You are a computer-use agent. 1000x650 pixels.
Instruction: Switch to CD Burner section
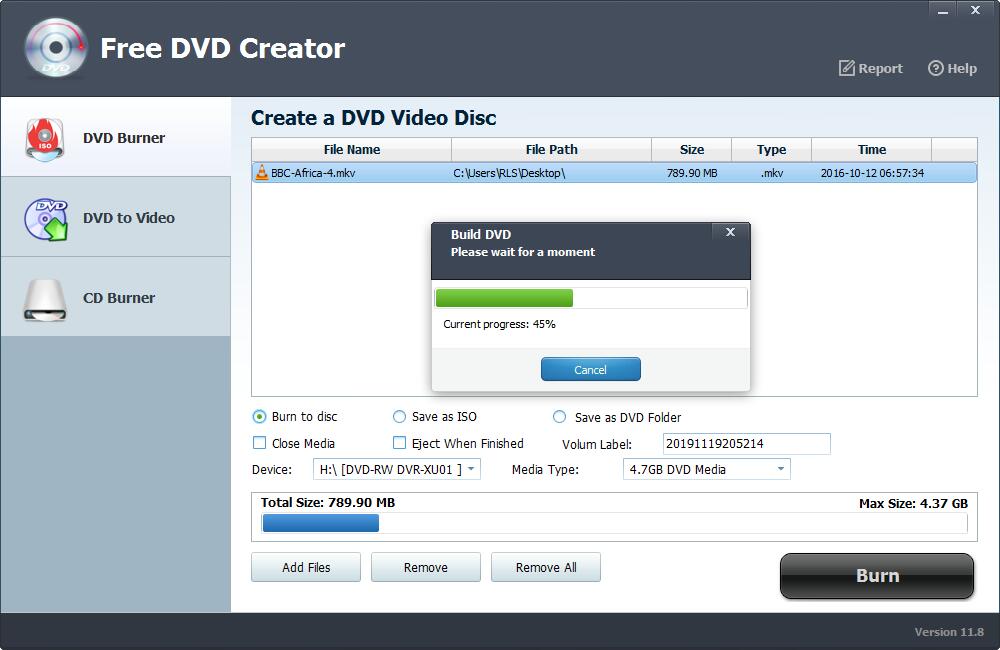pyautogui.click(x=115, y=297)
